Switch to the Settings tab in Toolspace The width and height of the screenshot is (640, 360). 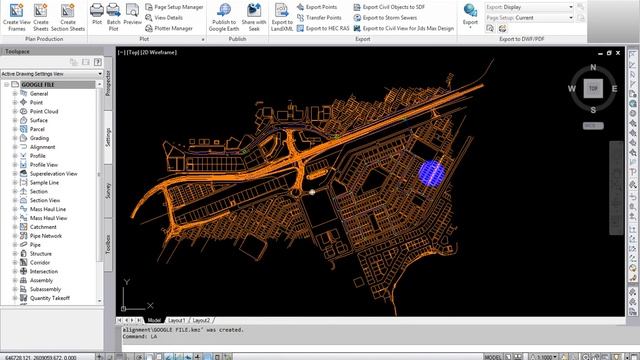click(108, 137)
